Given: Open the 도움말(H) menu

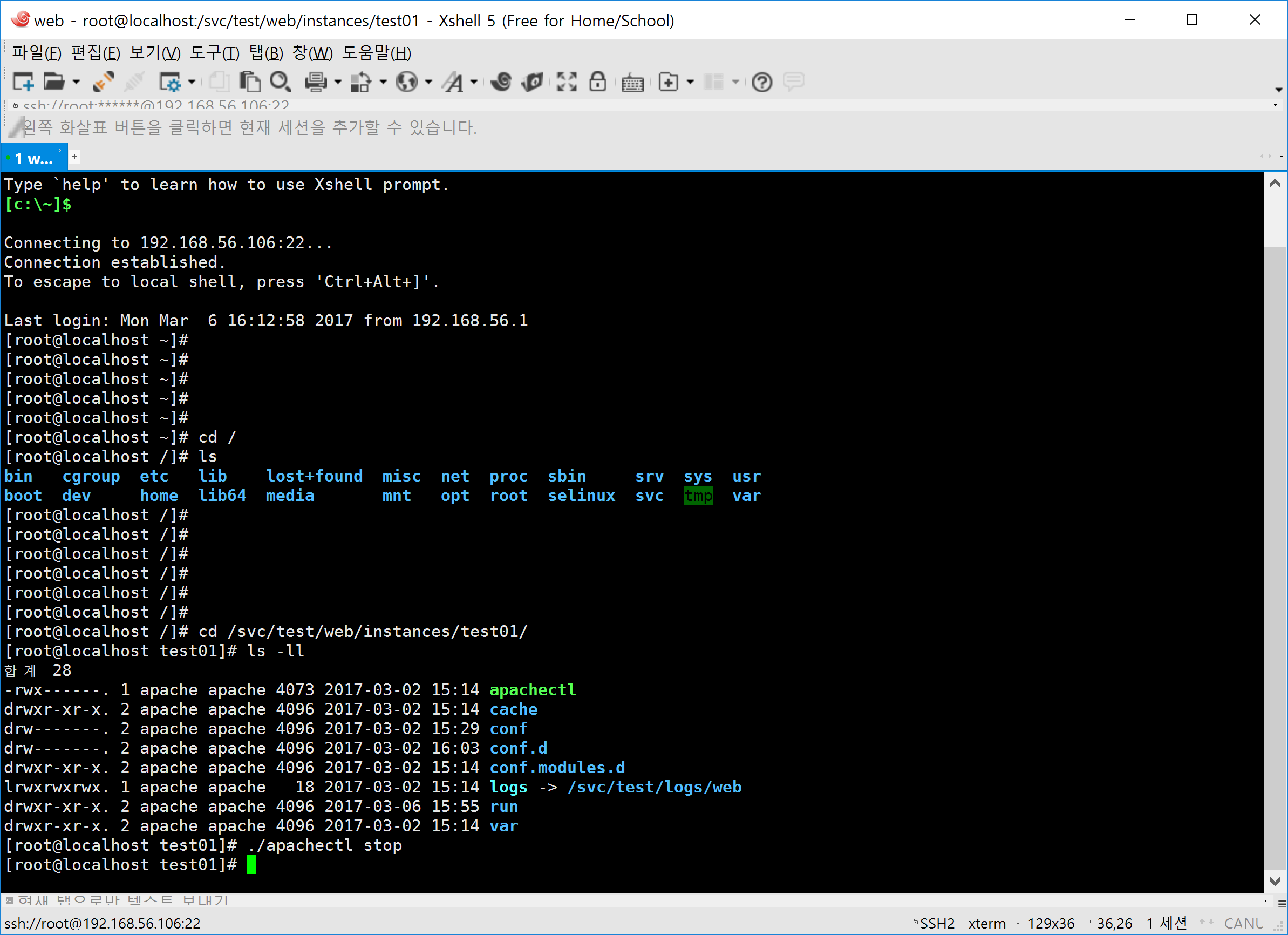Looking at the screenshot, I should pyautogui.click(x=376, y=53).
